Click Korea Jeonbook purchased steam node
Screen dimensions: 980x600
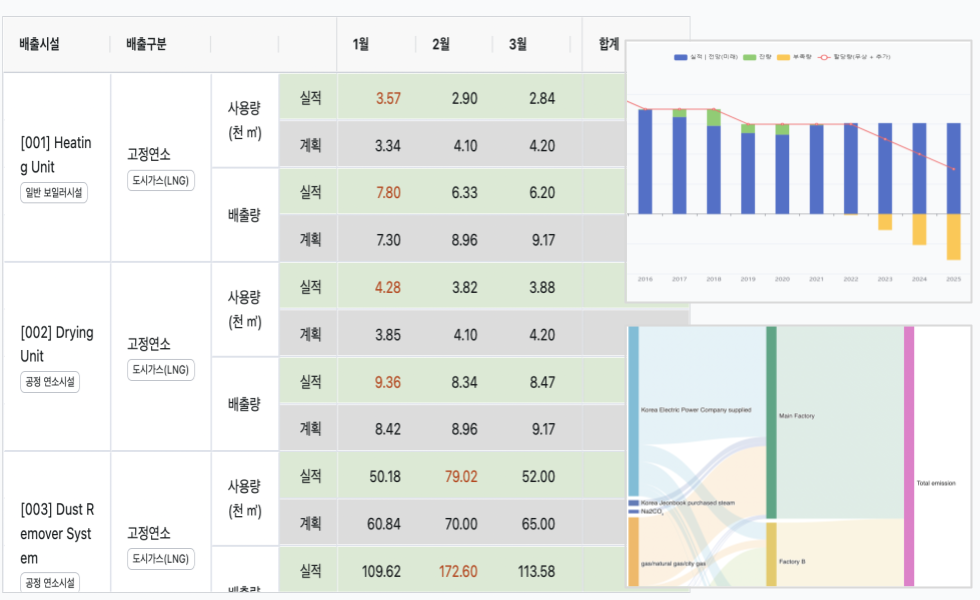633,502
